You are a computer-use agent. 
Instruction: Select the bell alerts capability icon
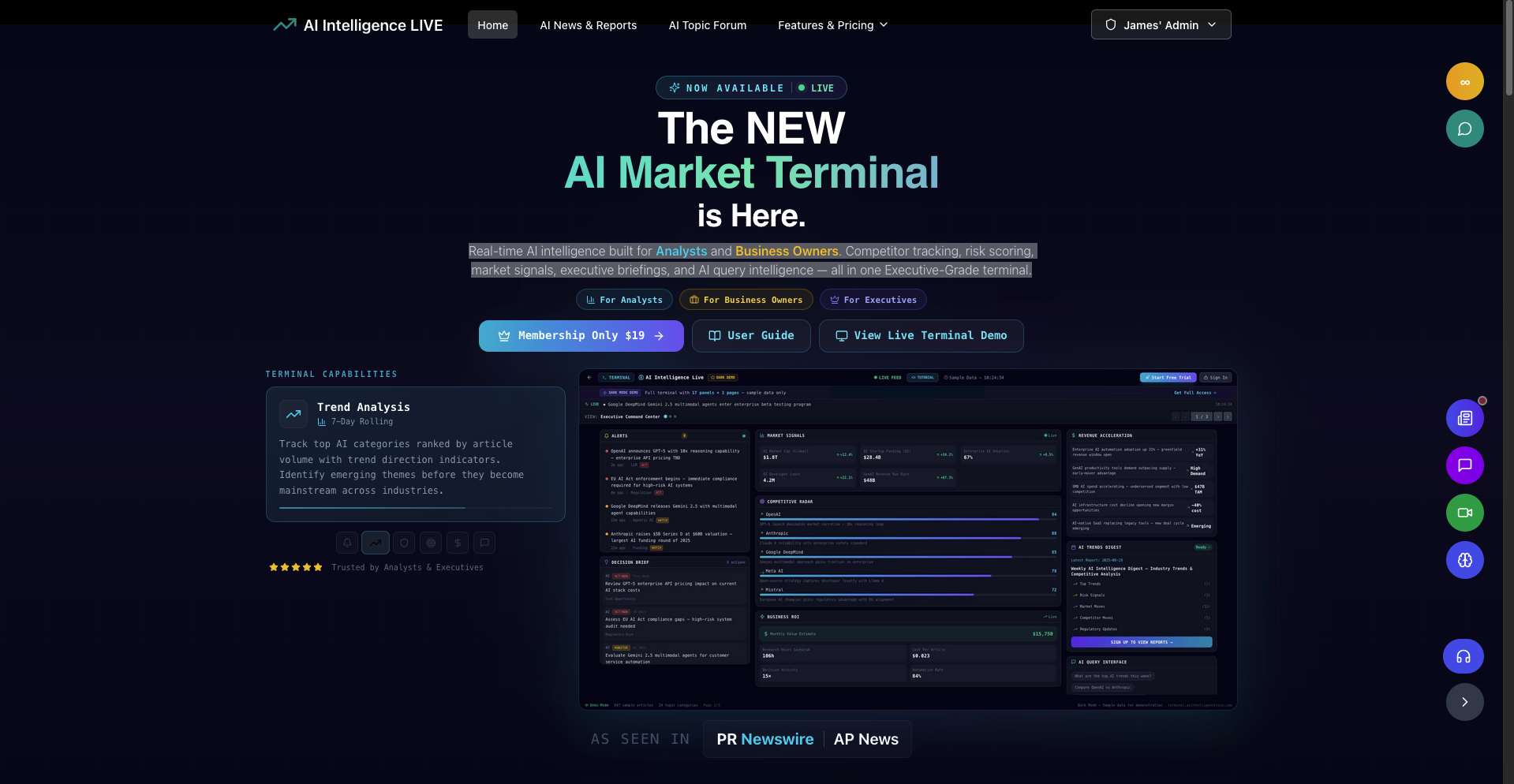[347, 543]
